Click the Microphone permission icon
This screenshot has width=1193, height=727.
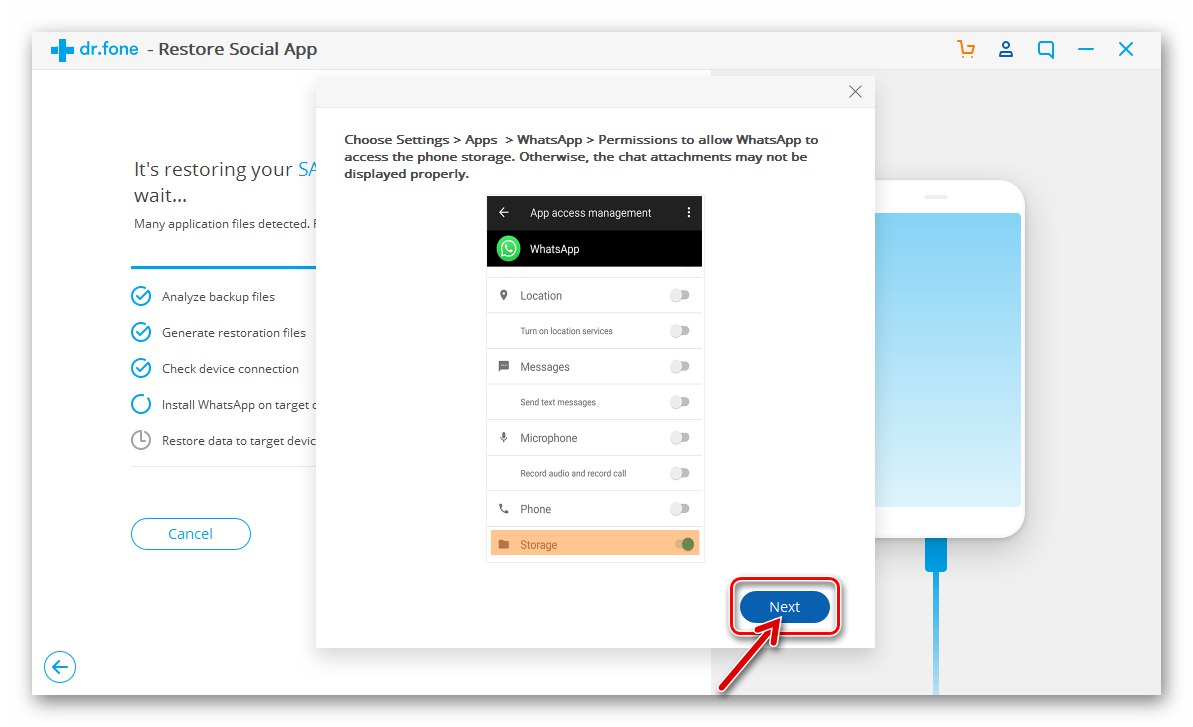click(x=504, y=437)
